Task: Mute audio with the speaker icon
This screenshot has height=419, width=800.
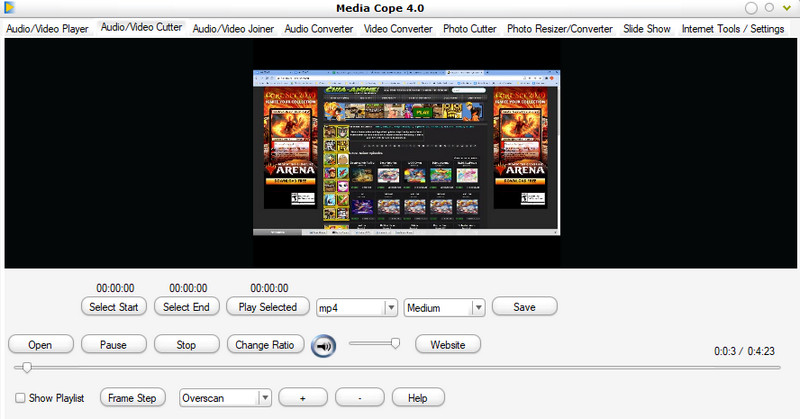Action: pyautogui.click(x=323, y=346)
